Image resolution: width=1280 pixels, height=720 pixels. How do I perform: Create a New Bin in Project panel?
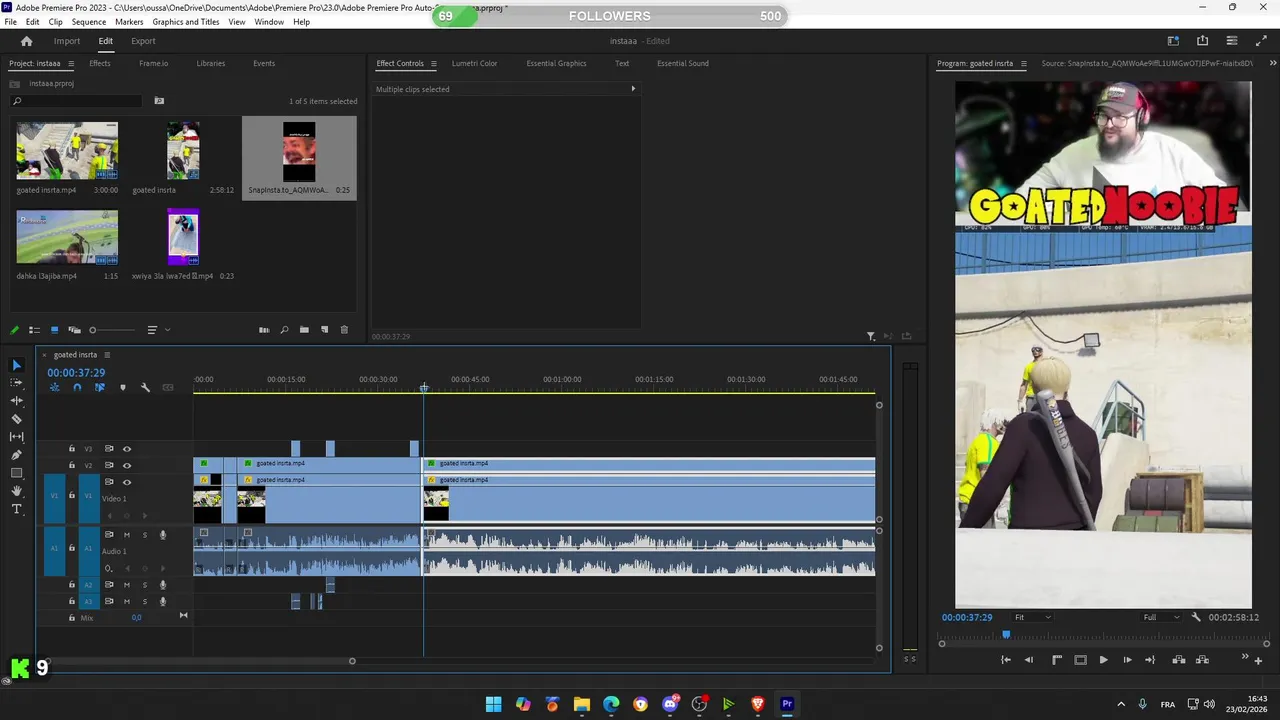point(304,330)
